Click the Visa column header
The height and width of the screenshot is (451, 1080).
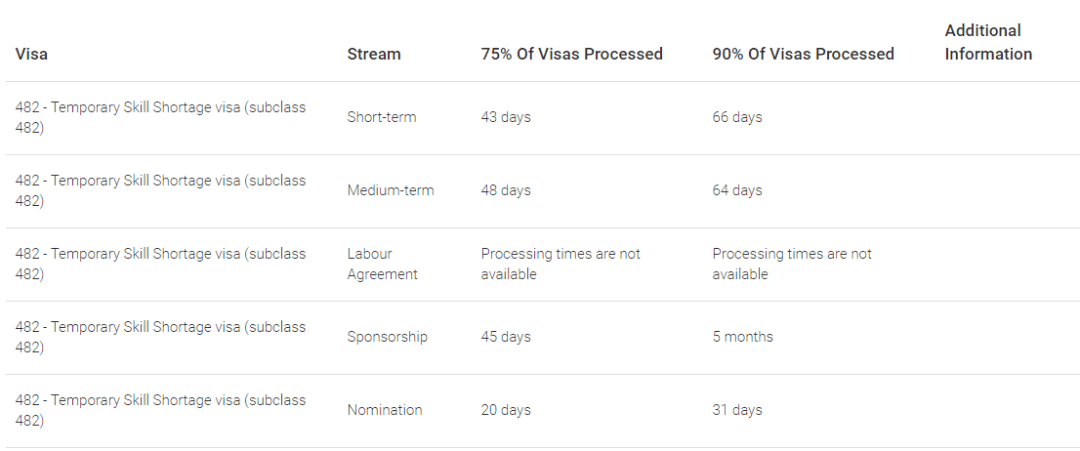(x=31, y=54)
